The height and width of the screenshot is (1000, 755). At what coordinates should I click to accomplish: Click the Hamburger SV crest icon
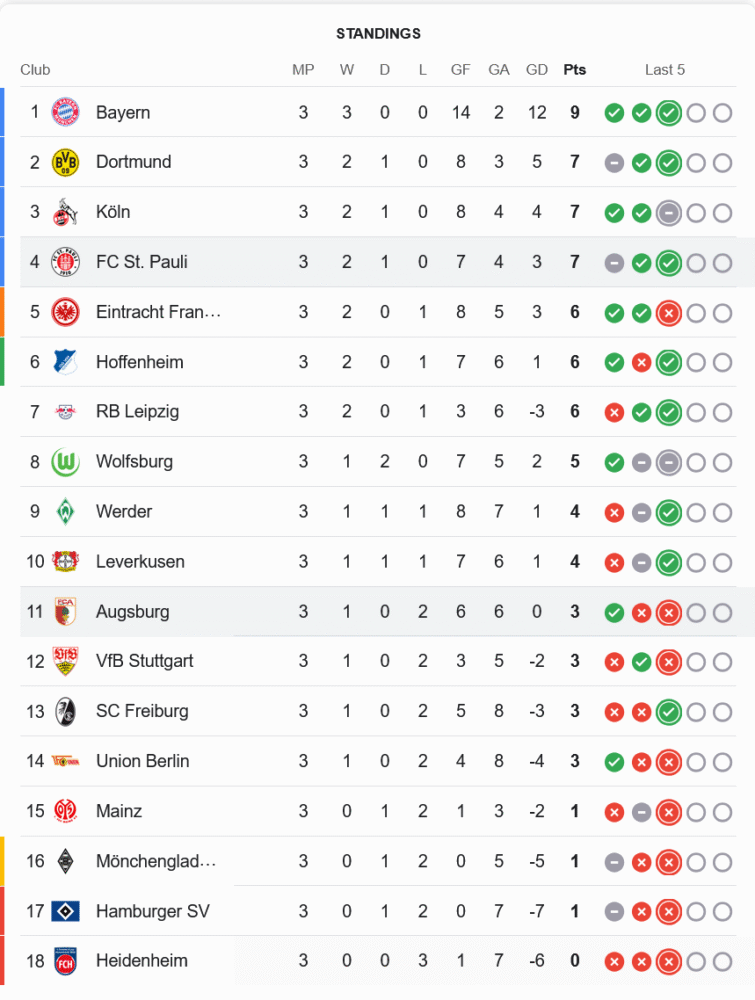[65, 911]
